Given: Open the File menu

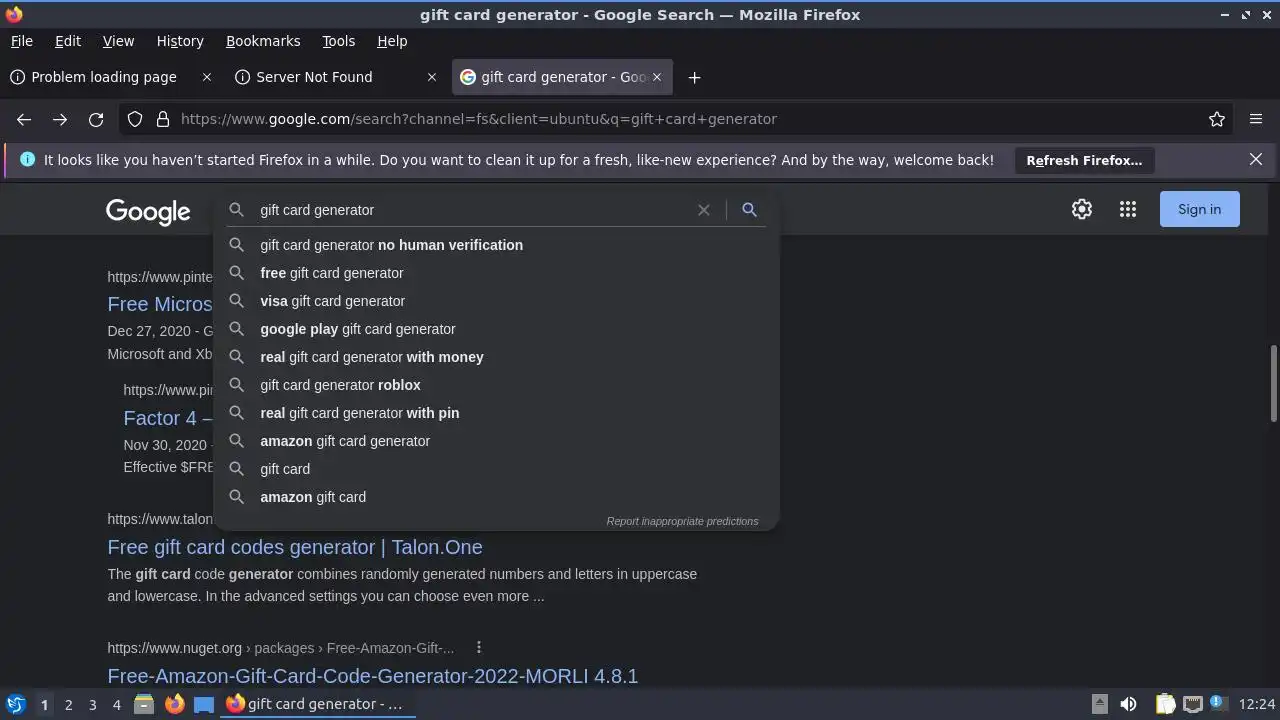Looking at the screenshot, I should point(21,41).
